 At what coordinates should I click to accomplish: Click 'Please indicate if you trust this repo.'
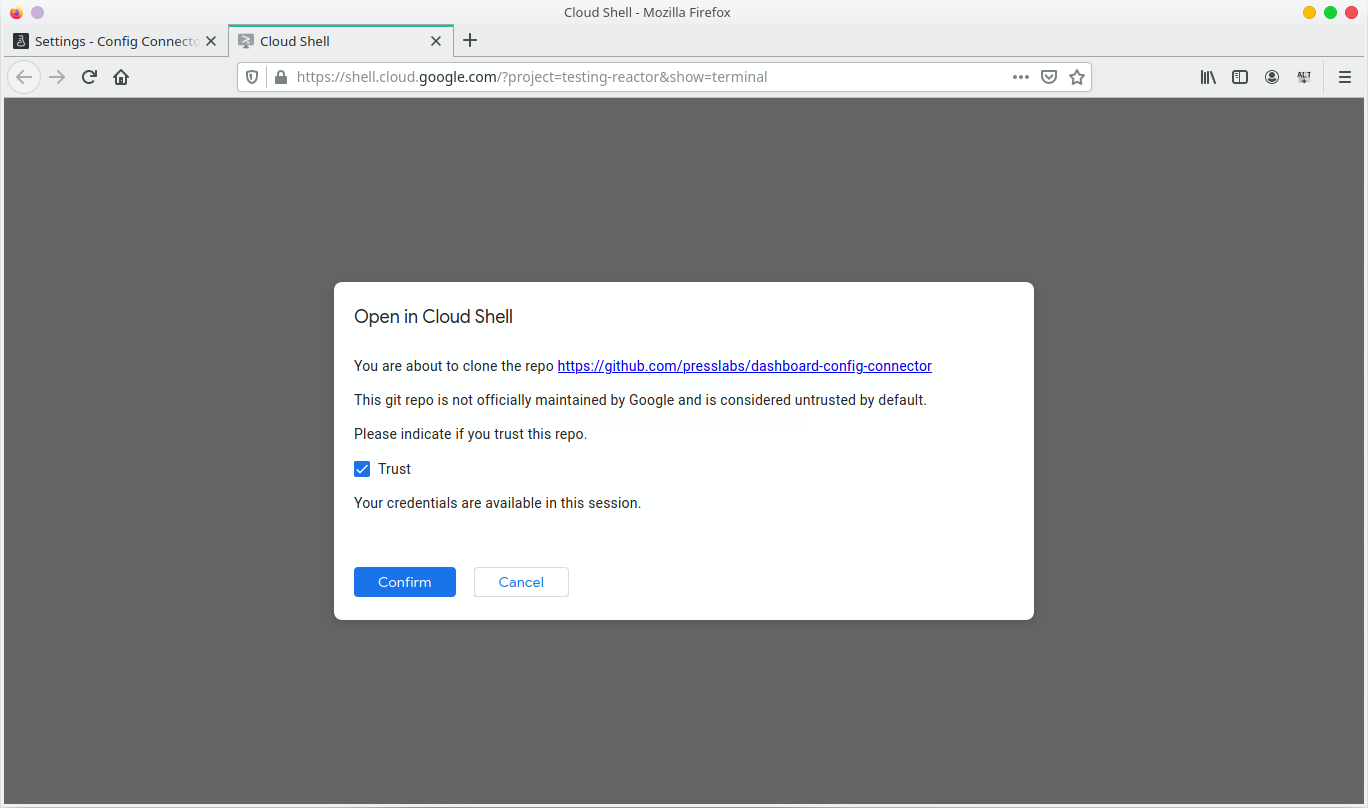pyautogui.click(x=470, y=435)
